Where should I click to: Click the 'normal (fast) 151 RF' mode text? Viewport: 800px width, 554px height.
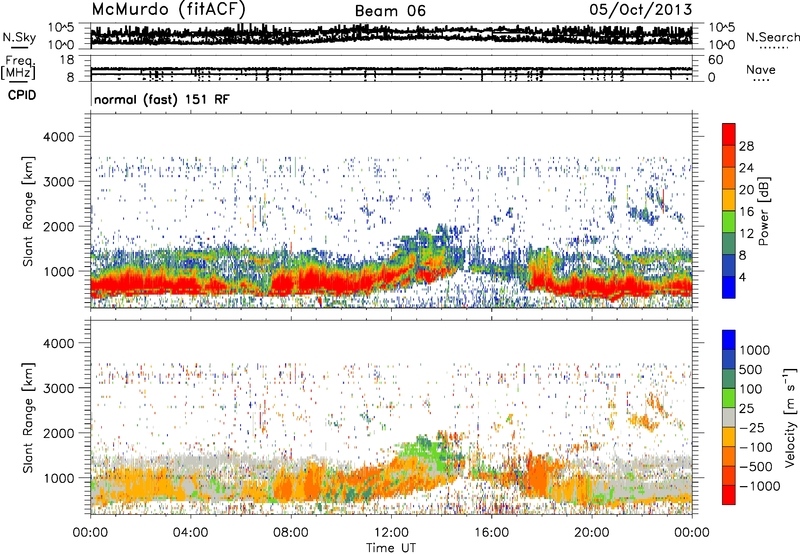click(x=162, y=99)
